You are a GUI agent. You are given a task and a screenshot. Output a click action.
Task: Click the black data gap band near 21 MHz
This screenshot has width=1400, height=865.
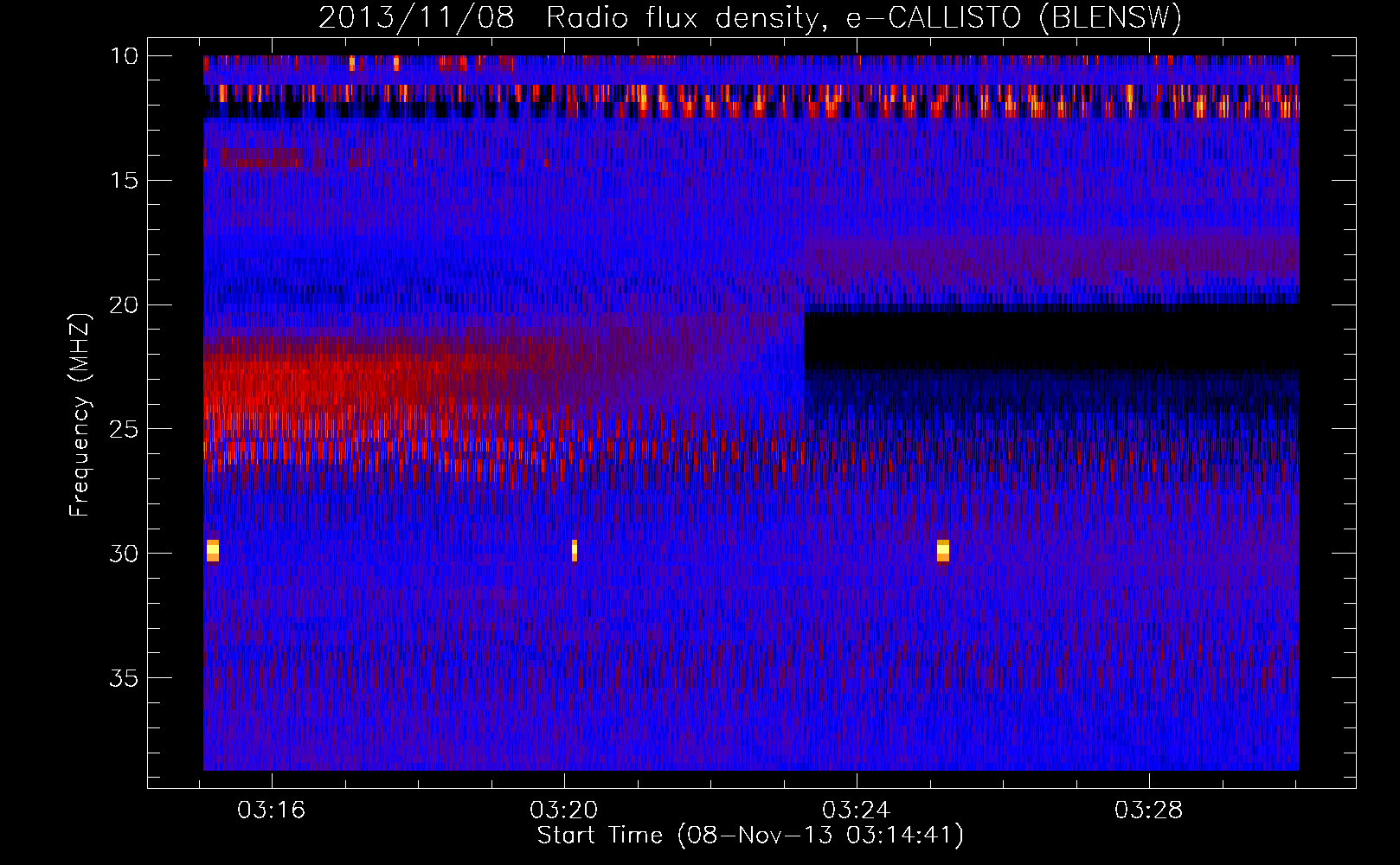[x=1051, y=342]
